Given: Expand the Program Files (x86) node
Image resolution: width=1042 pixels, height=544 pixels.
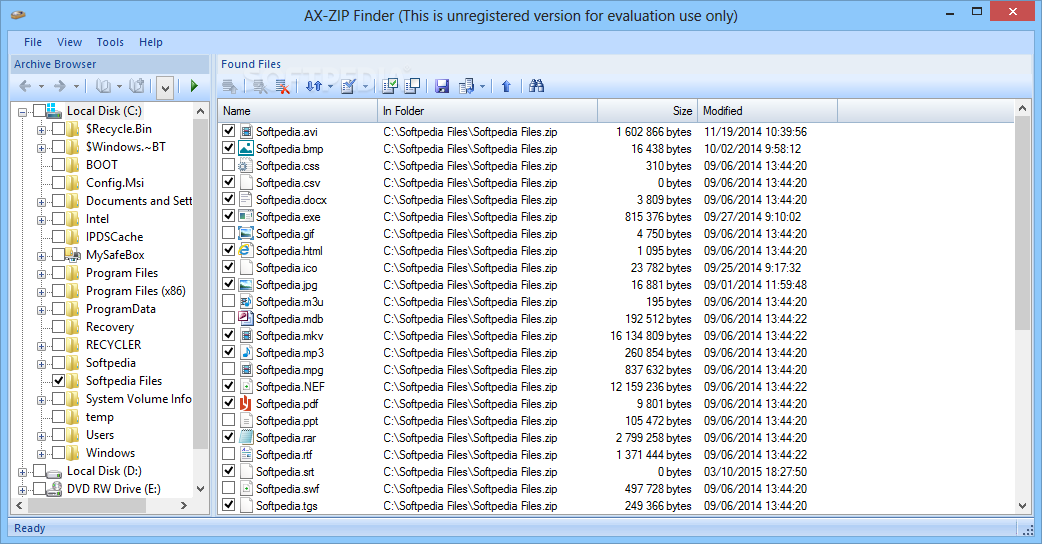Looking at the screenshot, I should click(41, 292).
